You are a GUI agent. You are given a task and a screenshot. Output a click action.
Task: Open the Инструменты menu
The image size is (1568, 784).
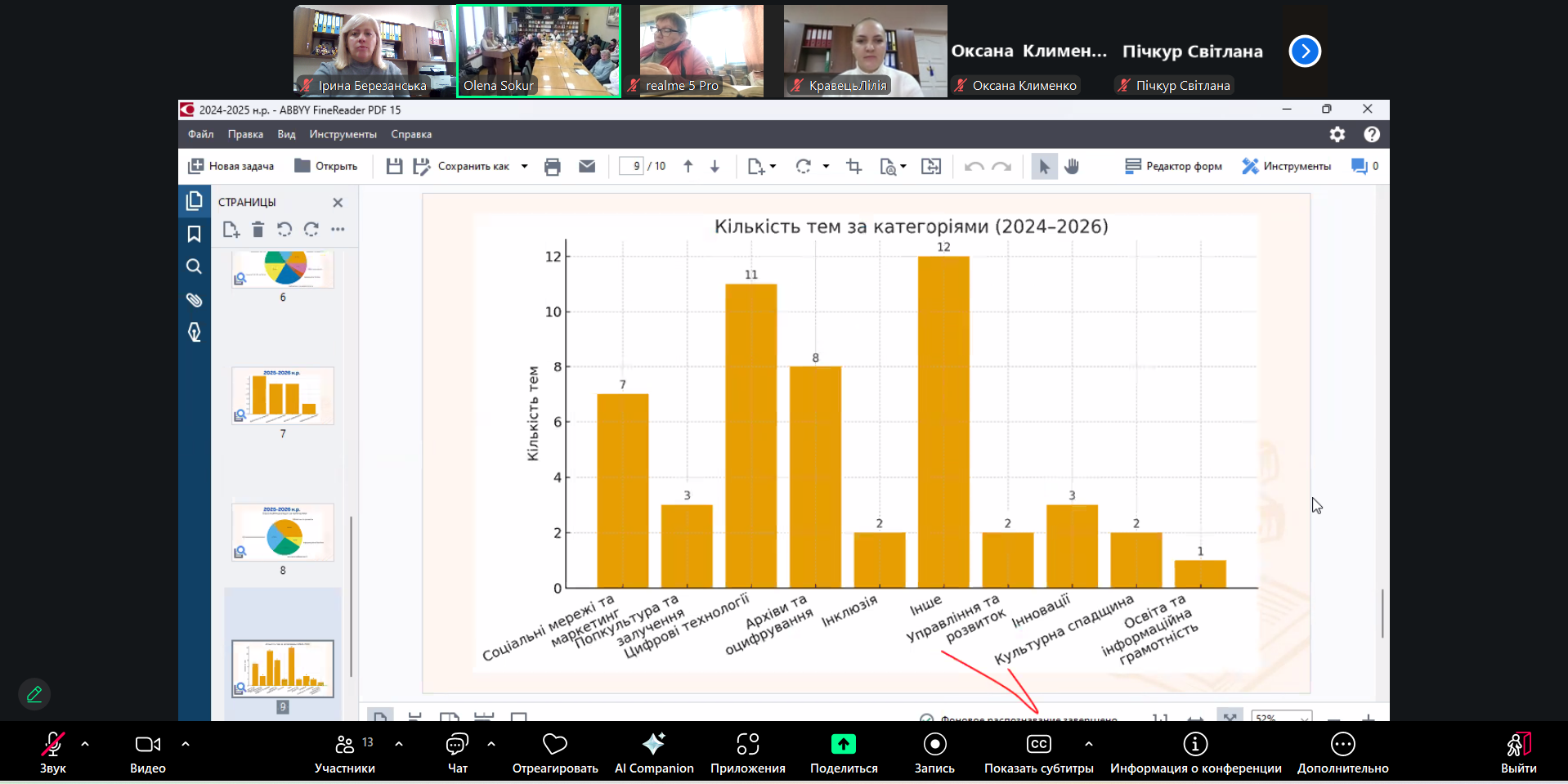click(343, 134)
